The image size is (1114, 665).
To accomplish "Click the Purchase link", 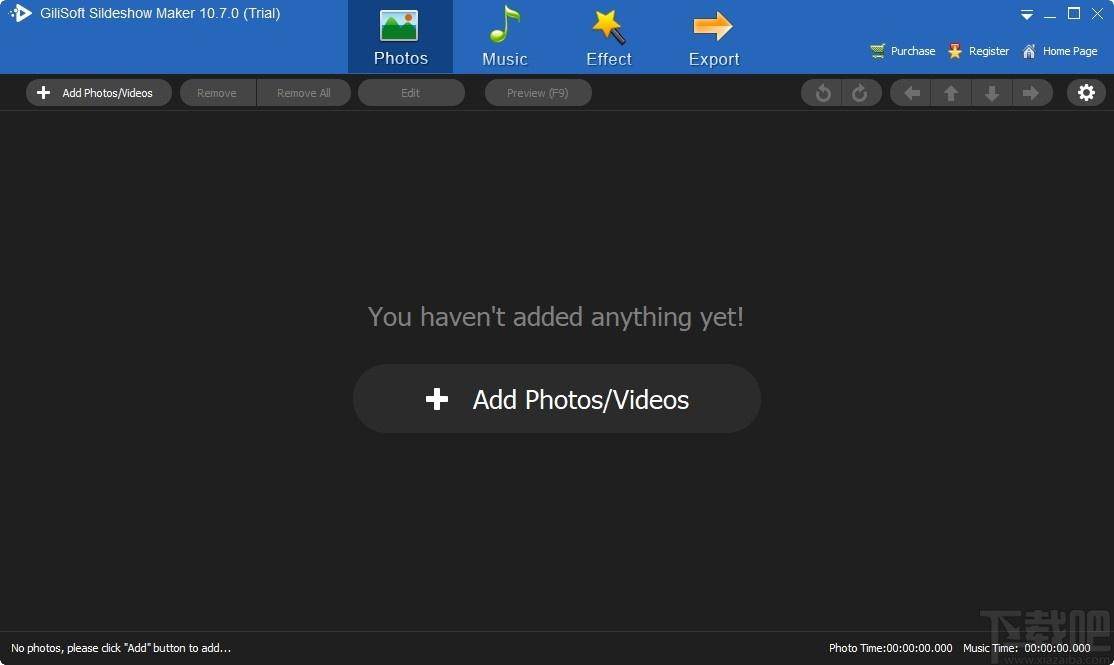I will pyautogui.click(x=903, y=51).
